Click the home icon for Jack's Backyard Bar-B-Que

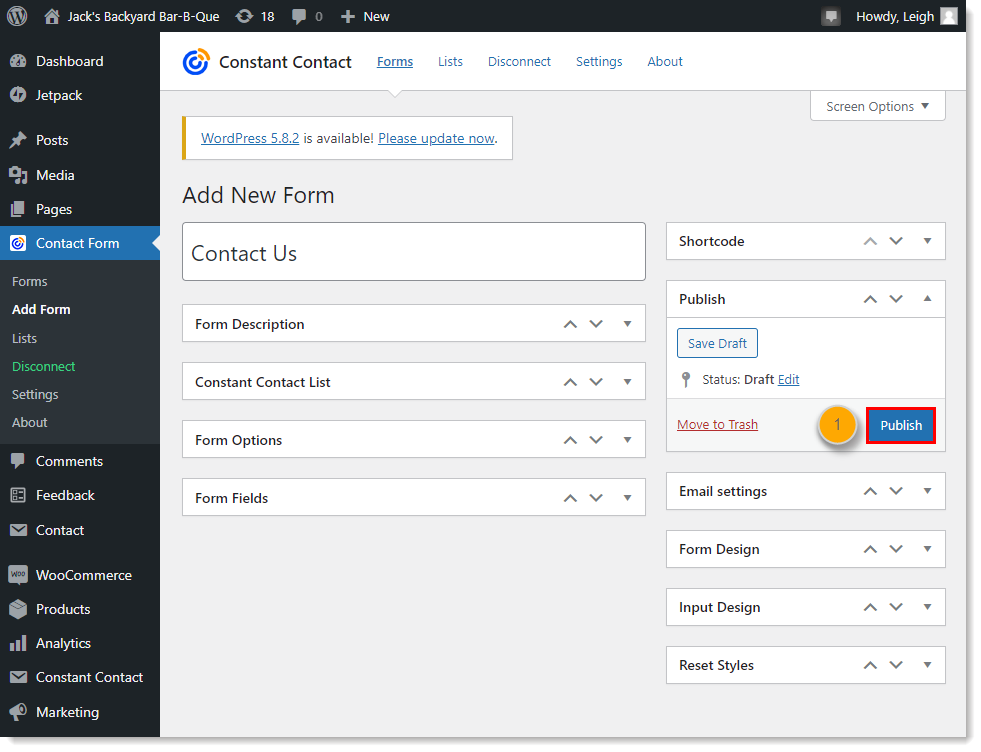tap(52, 16)
